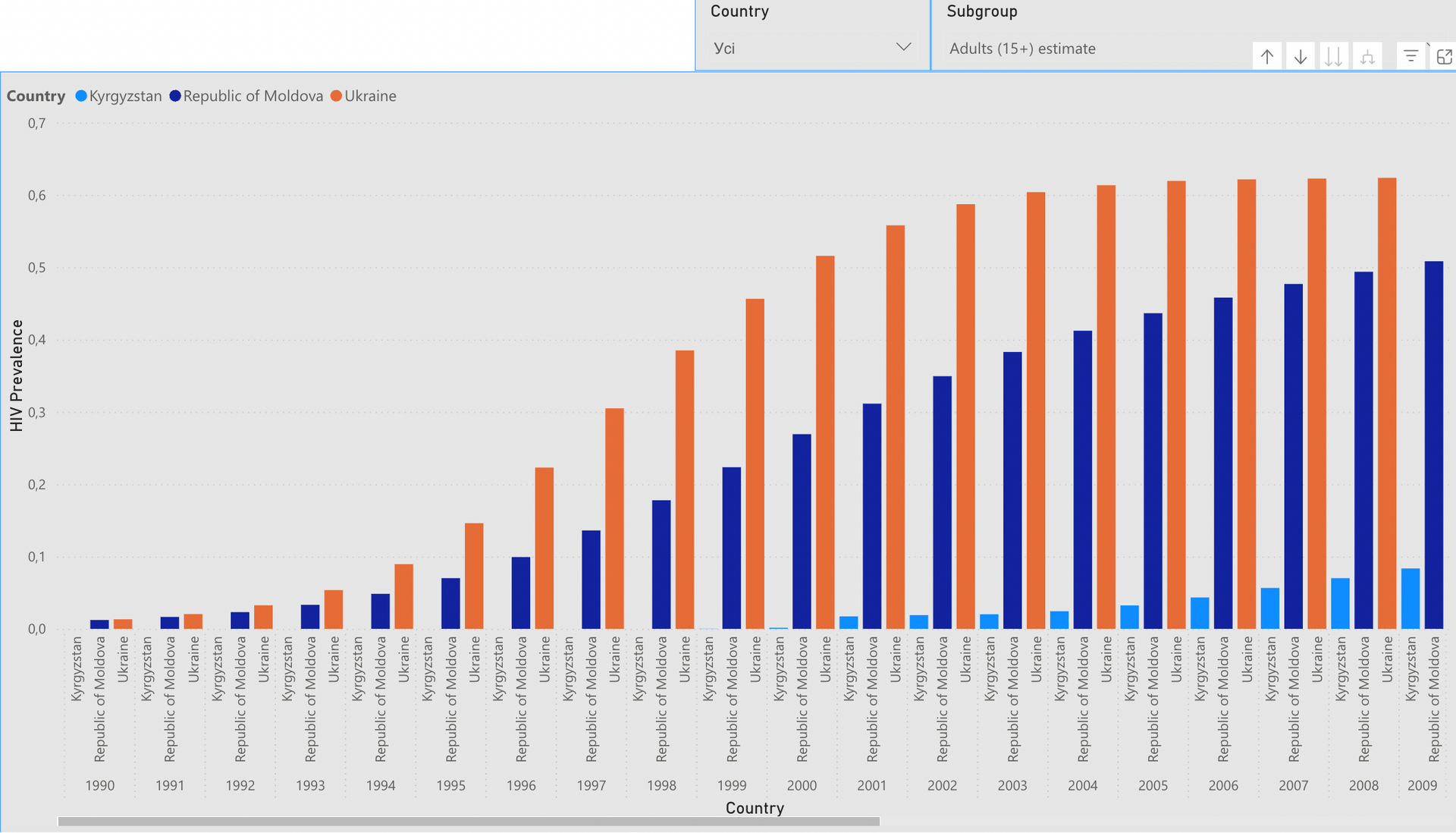The height and width of the screenshot is (833, 1456).
Task: Open the visual filters icon
Action: tap(1410, 56)
